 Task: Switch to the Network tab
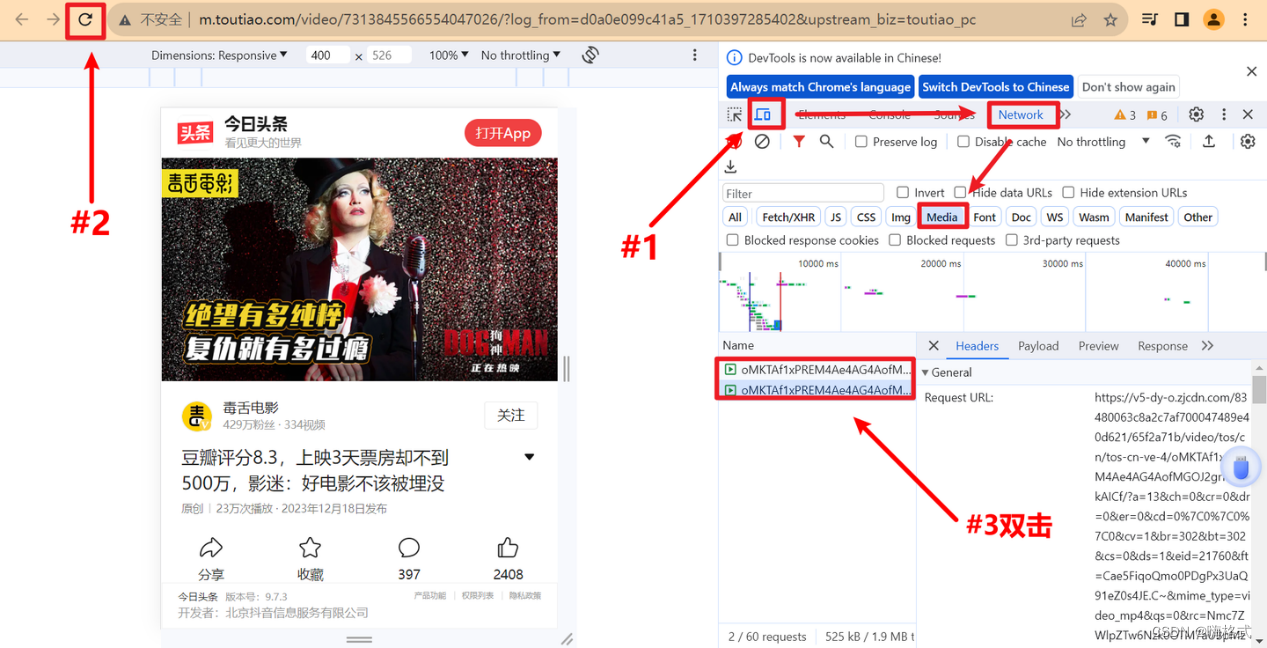[x=1020, y=115]
